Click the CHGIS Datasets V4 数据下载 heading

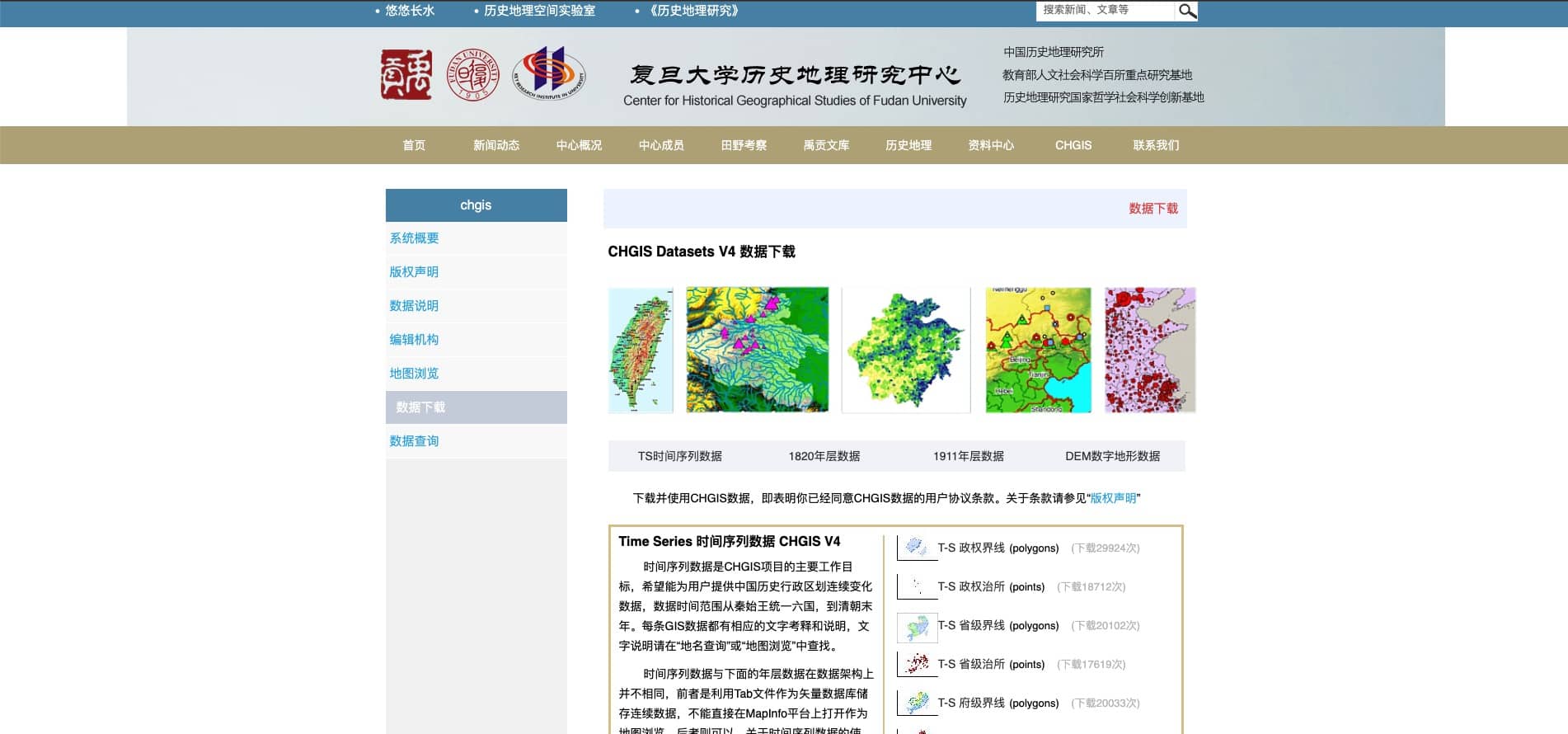point(702,252)
